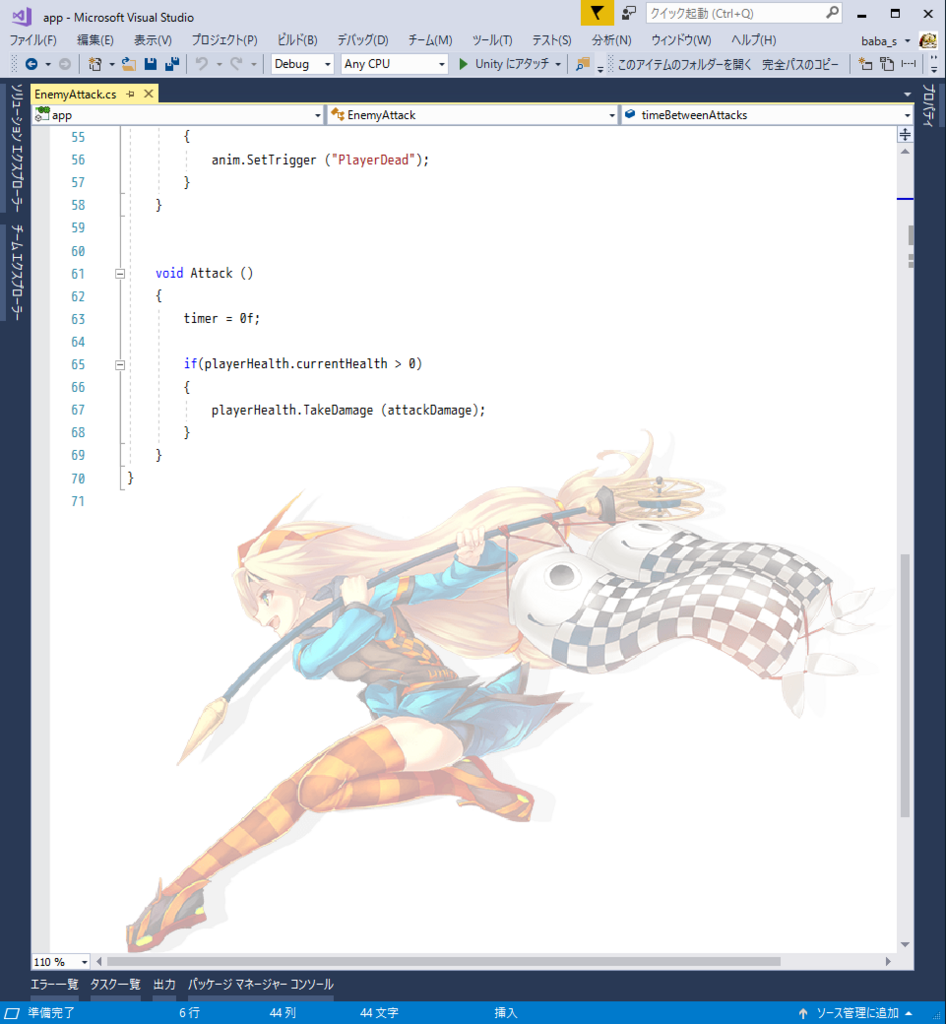Open the ヘルプ(H) menu
946x1024 pixels.
(753, 40)
